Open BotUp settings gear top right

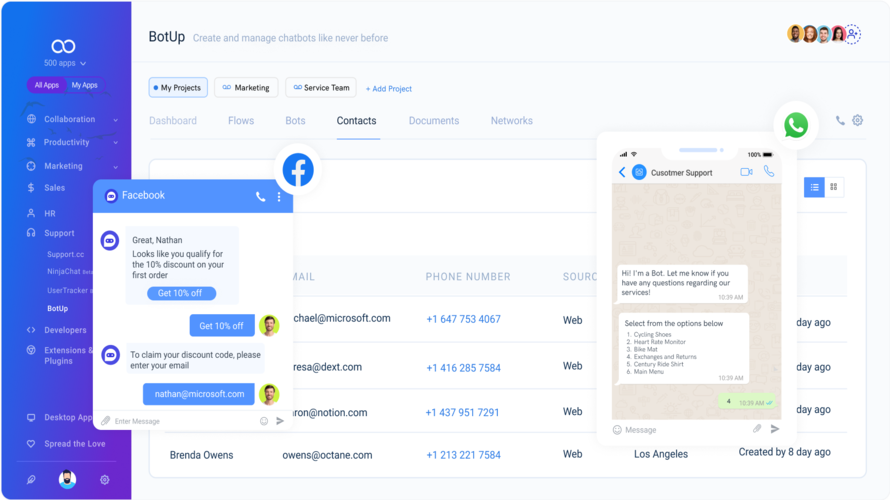(858, 120)
